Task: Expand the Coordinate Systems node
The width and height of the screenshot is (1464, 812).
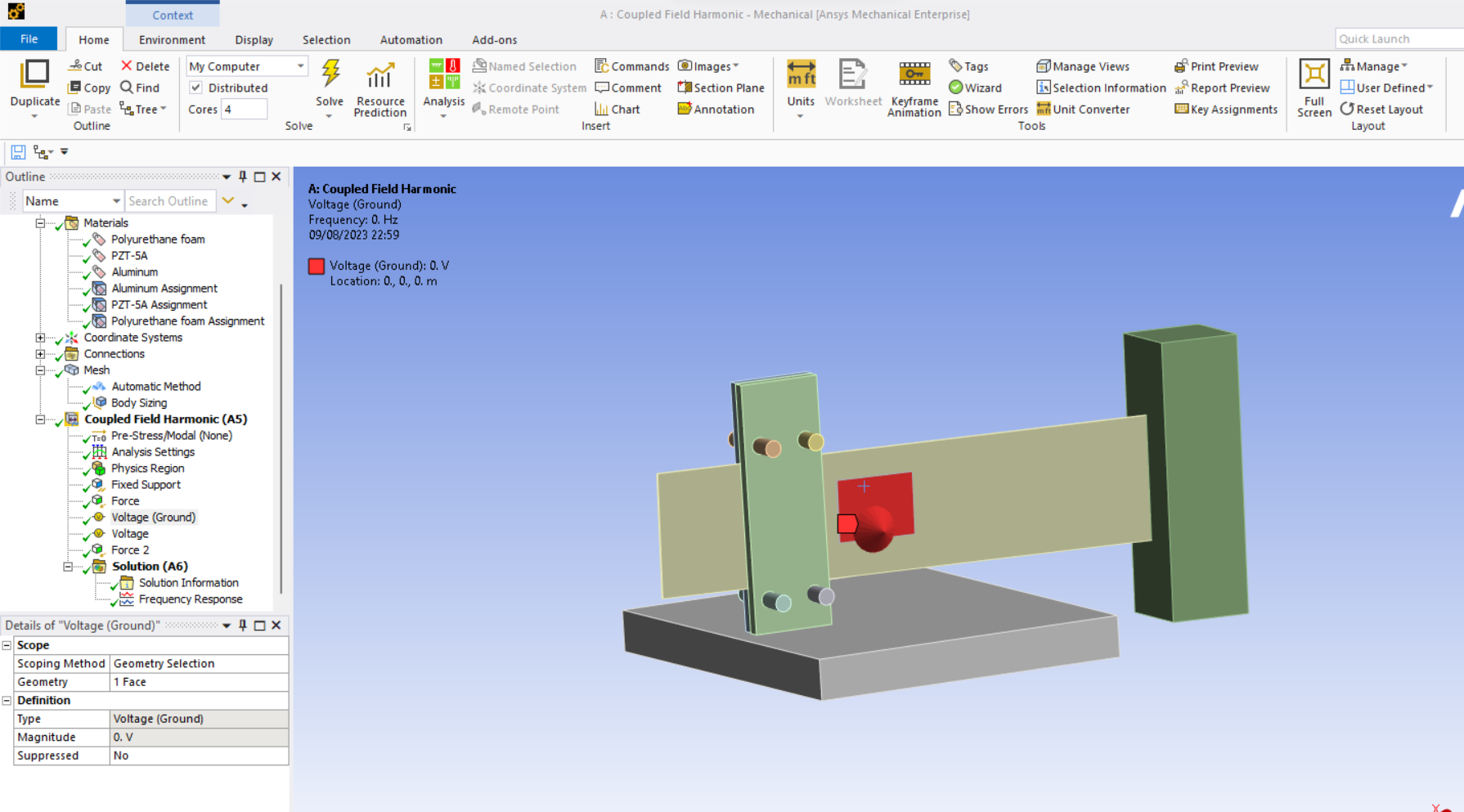Action: 40,337
